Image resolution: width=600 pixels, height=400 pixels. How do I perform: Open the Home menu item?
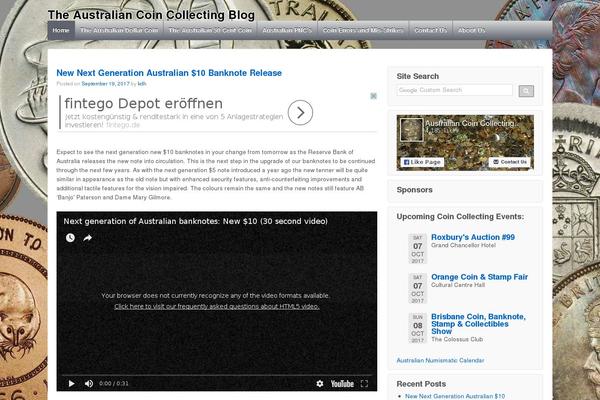pos(61,30)
